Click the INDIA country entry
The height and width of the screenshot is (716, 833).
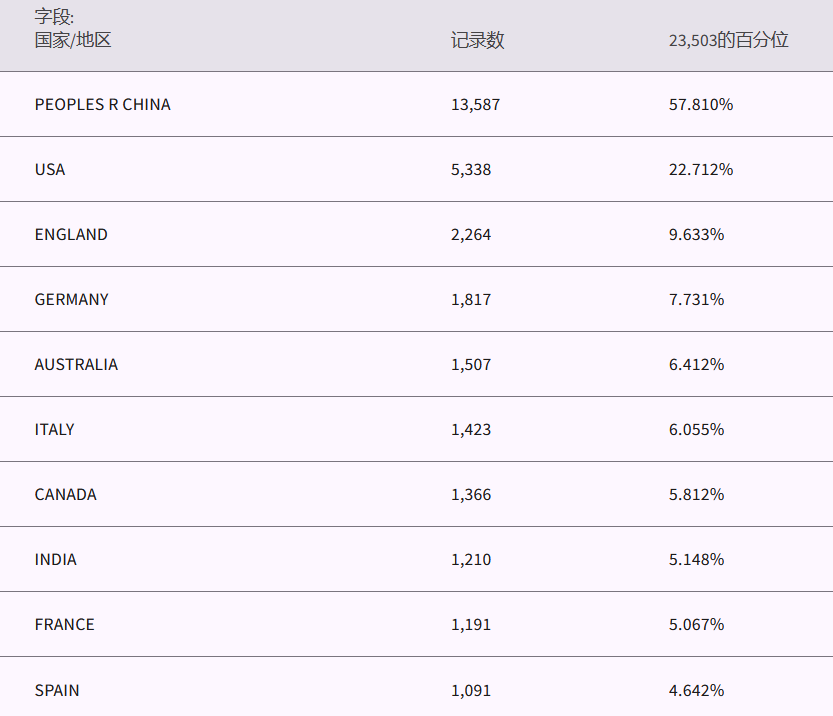pyautogui.click(x=55, y=559)
